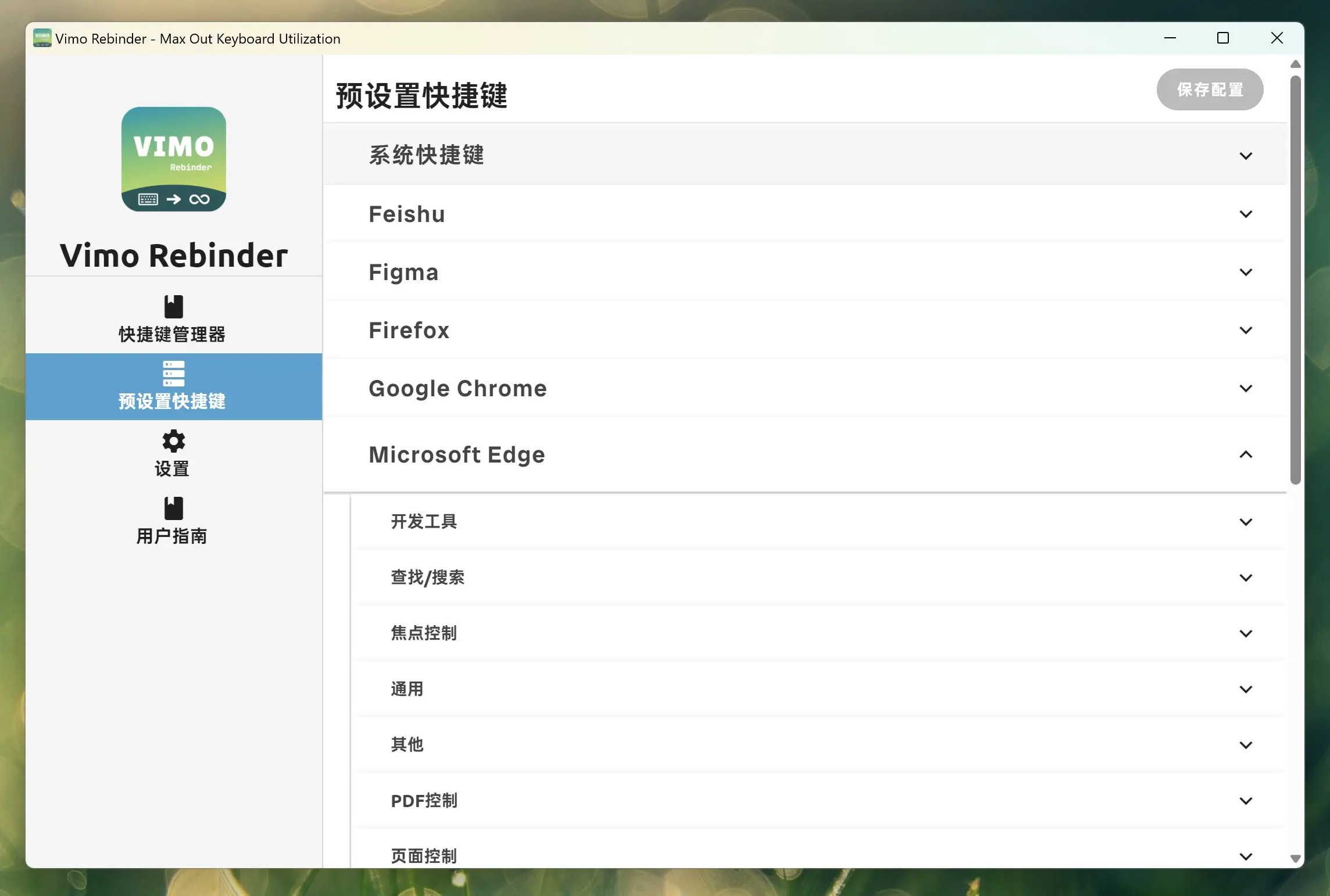Image resolution: width=1330 pixels, height=896 pixels.
Task: Expand Google Chrome section chevron
Action: click(x=1246, y=388)
